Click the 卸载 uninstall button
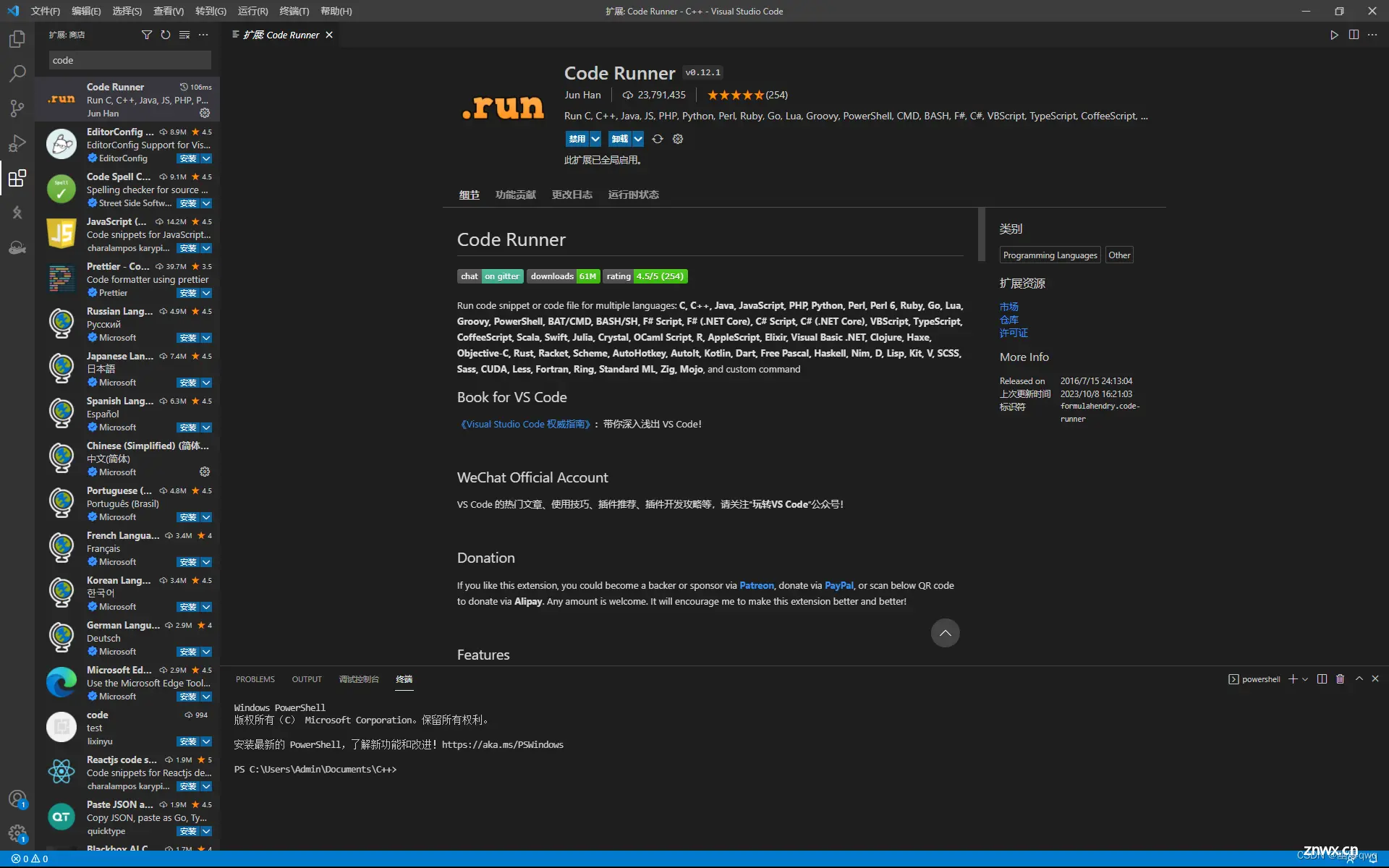Screen dimensions: 1389x868 620,139
